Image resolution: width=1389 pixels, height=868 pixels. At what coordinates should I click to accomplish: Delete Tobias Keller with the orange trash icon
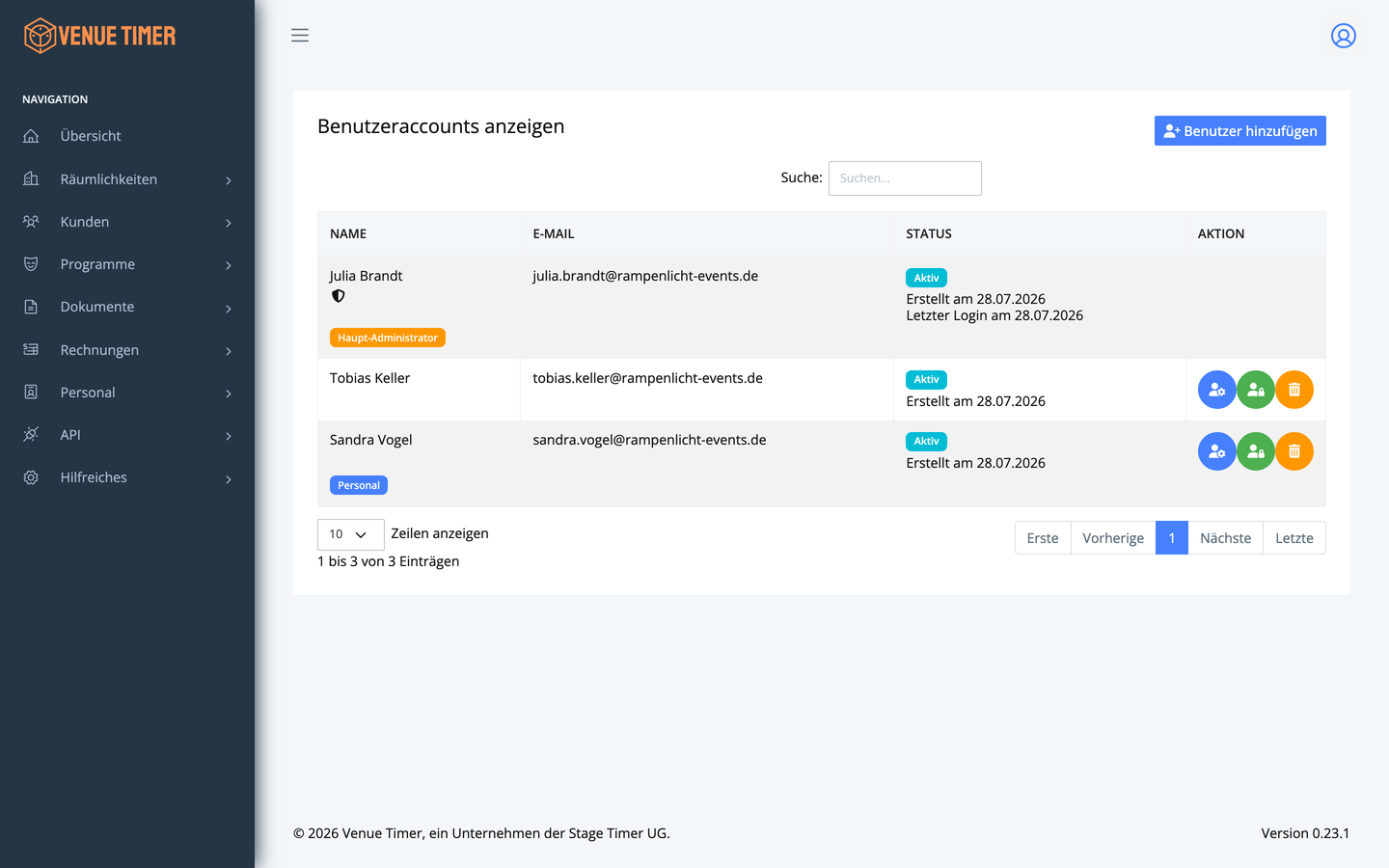pos(1294,390)
